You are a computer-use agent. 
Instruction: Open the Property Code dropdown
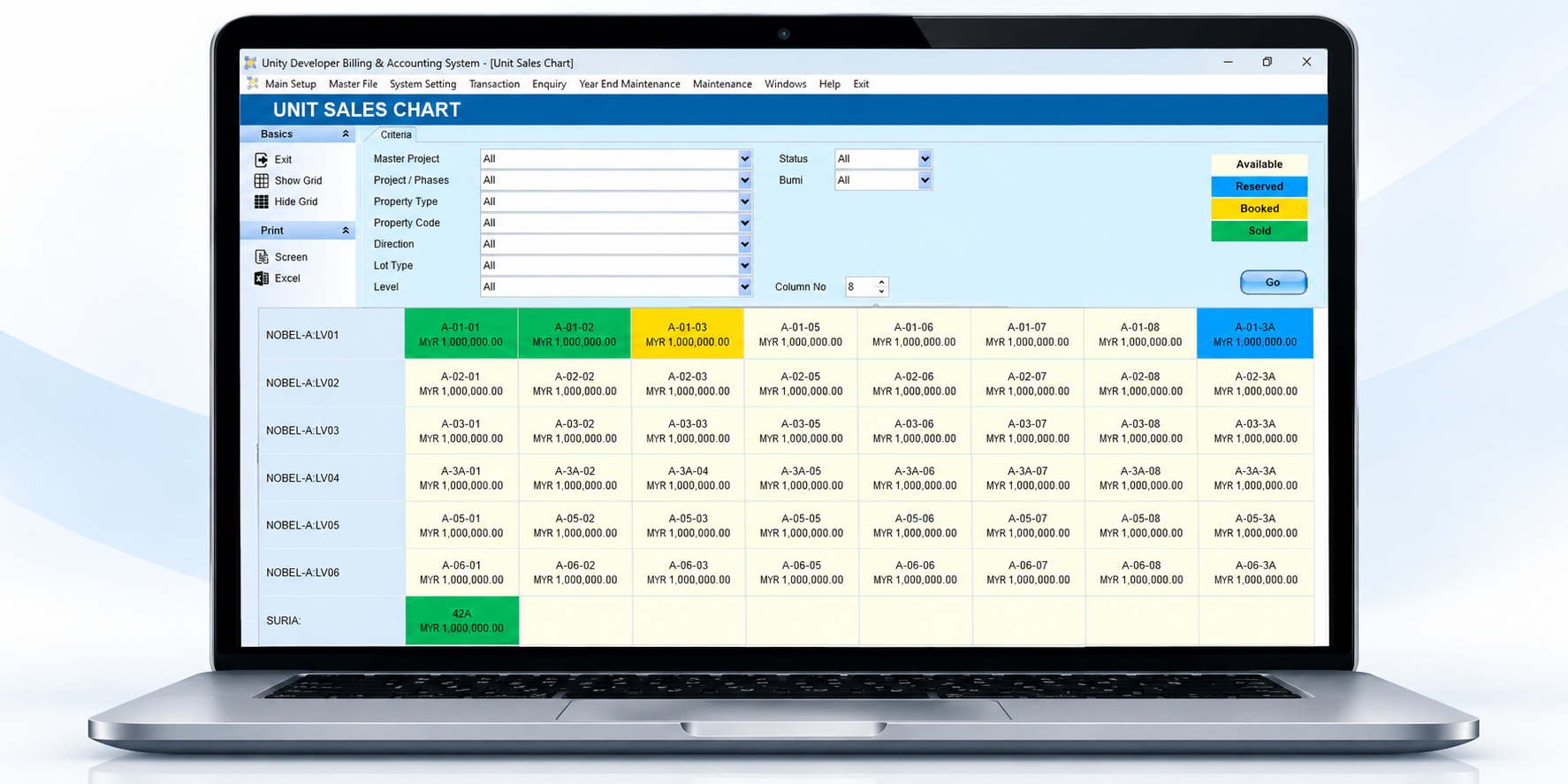[744, 223]
